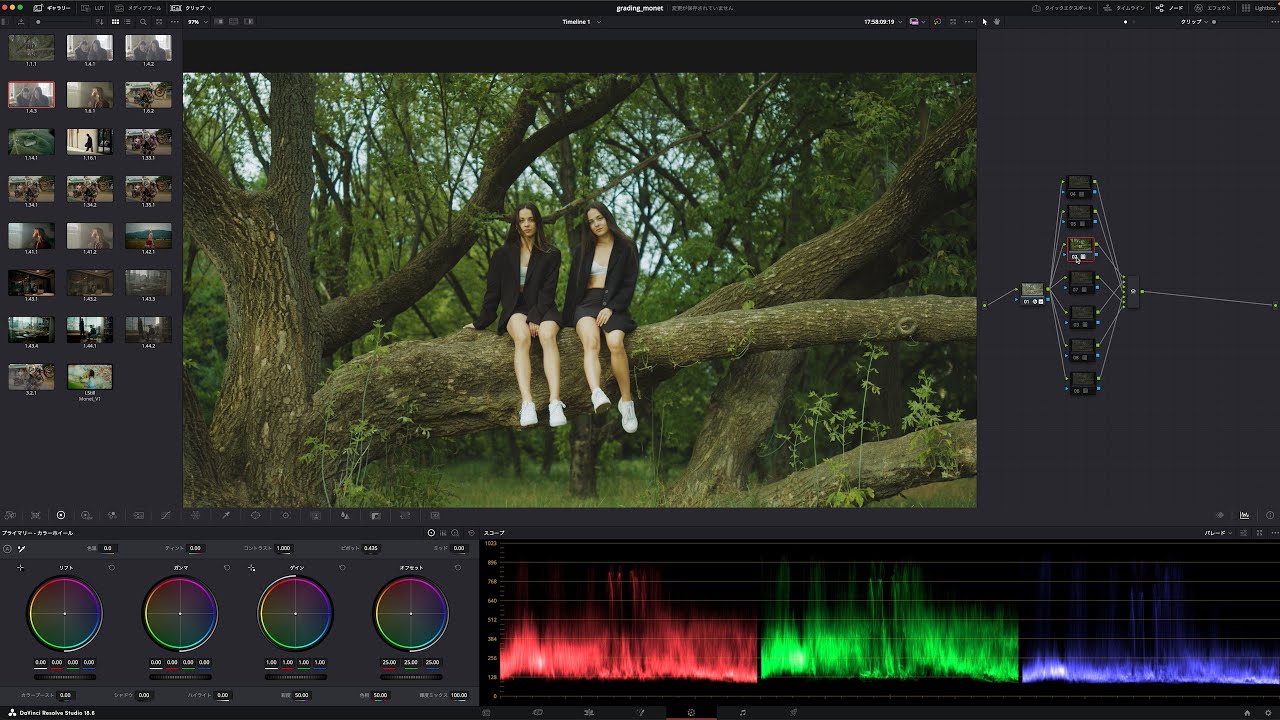Screen dimensions: 1280x720
Task: Open the Motion Effects palette
Action: [139, 515]
